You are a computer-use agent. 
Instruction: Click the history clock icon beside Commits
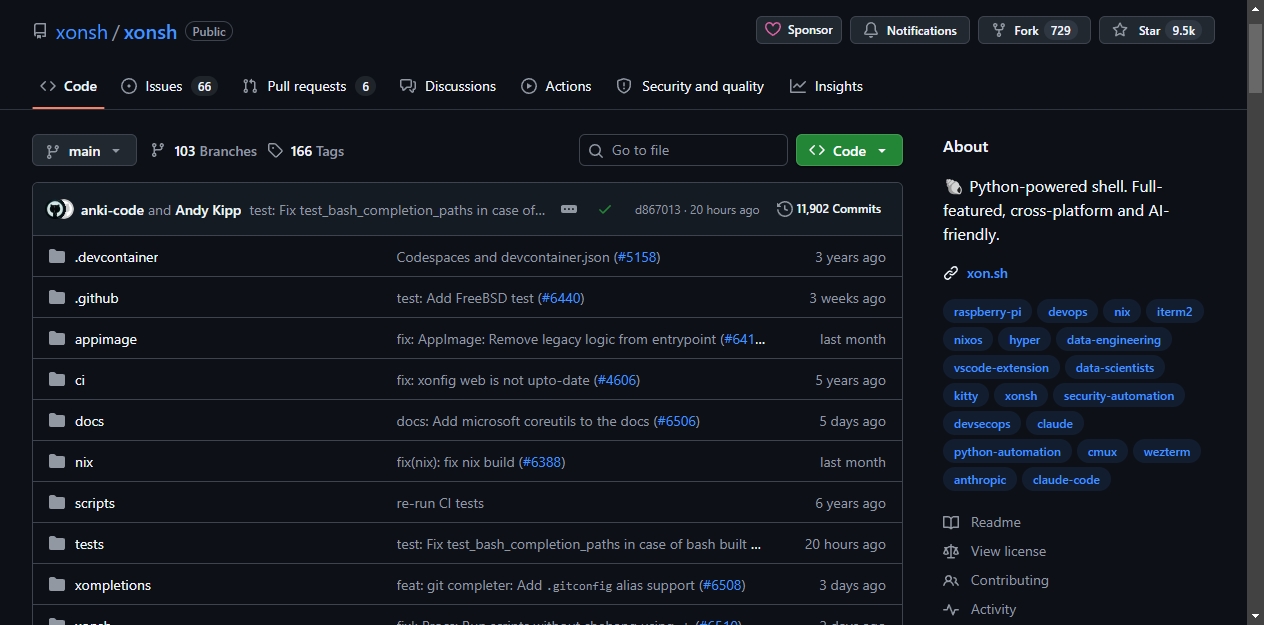point(785,209)
